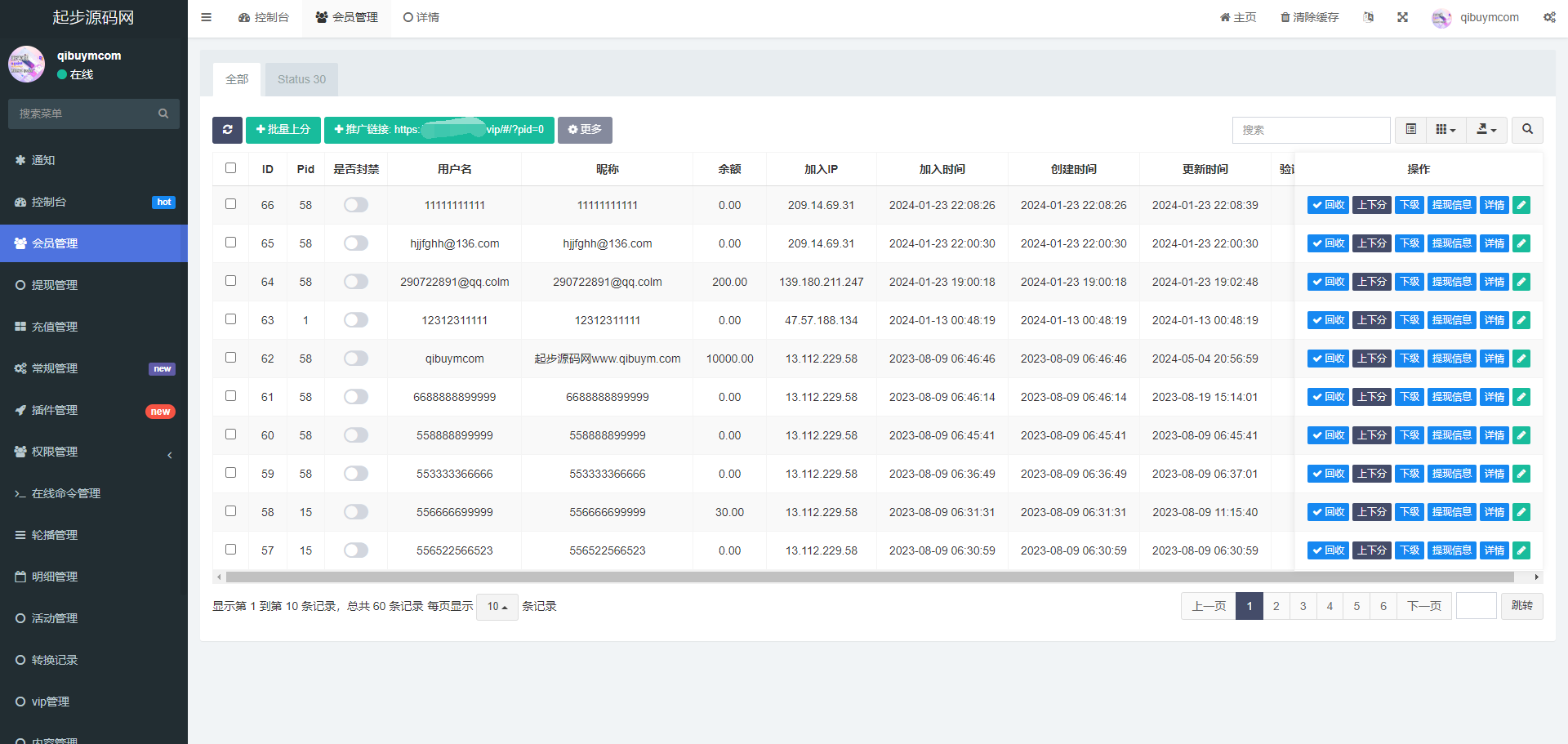This screenshot has height=744, width=1568.
Task: Switch to the Status 30 tab
Action: coord(301,79)
